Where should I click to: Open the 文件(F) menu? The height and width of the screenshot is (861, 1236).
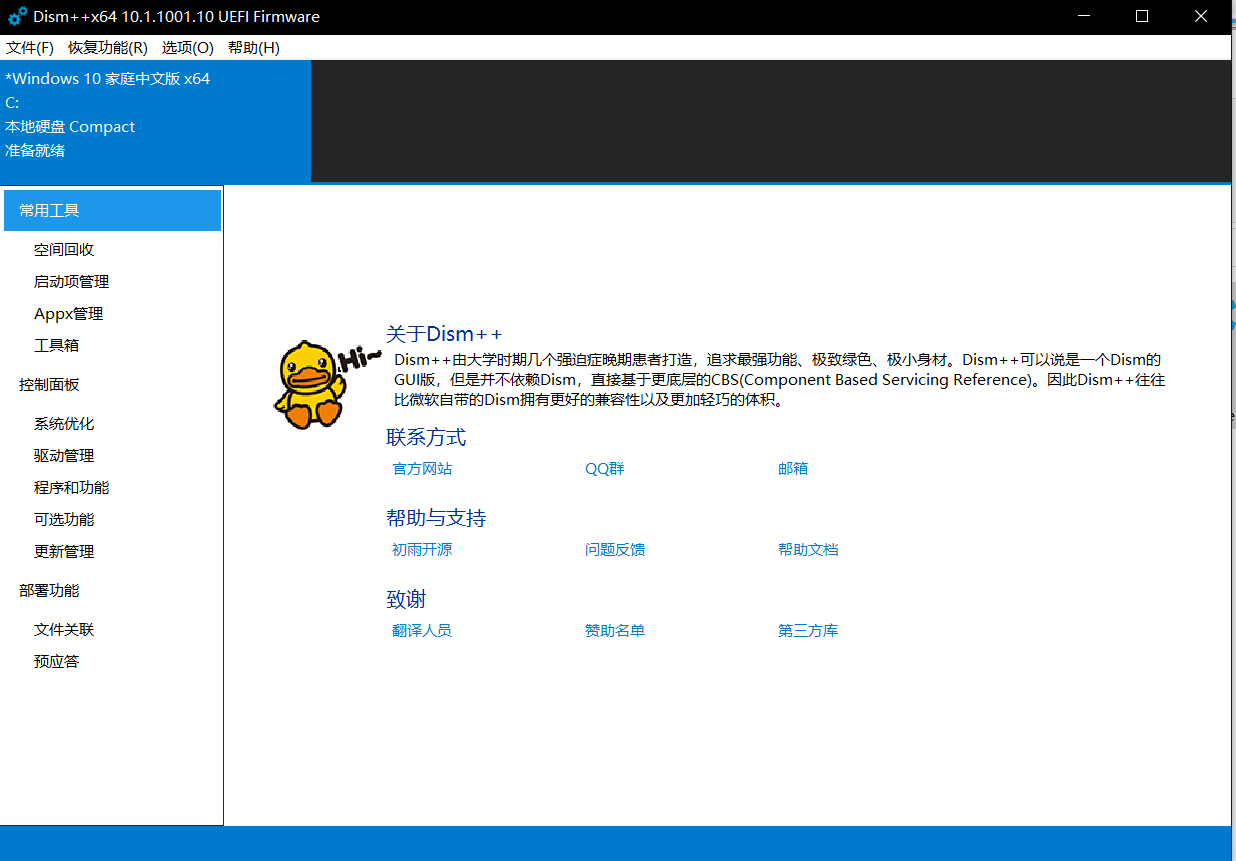30,48
